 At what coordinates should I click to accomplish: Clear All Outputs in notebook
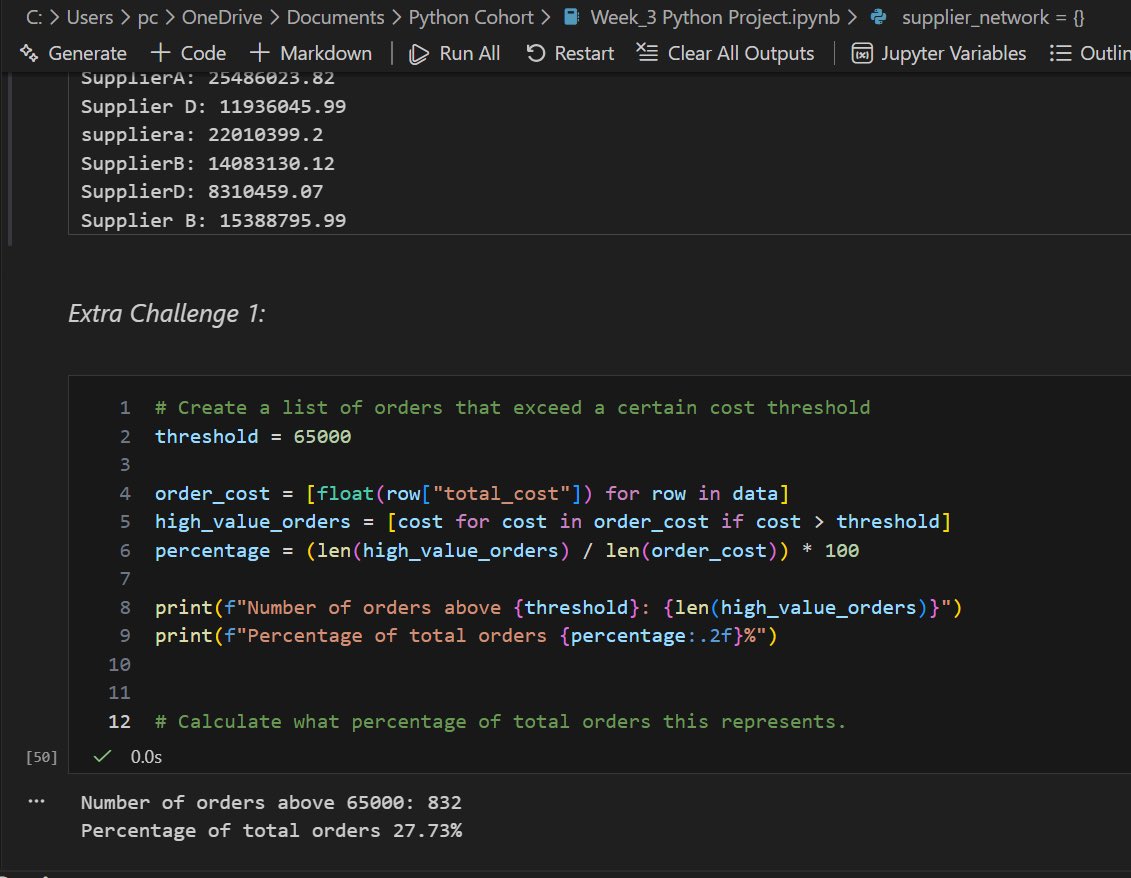tap(726, 53)
